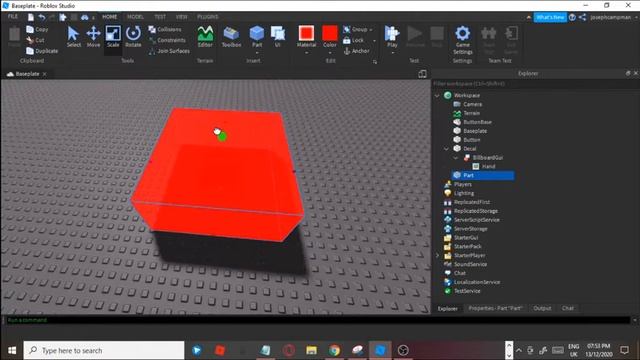
Task: Activate the Scale tool
Action: tap(113, 37)
